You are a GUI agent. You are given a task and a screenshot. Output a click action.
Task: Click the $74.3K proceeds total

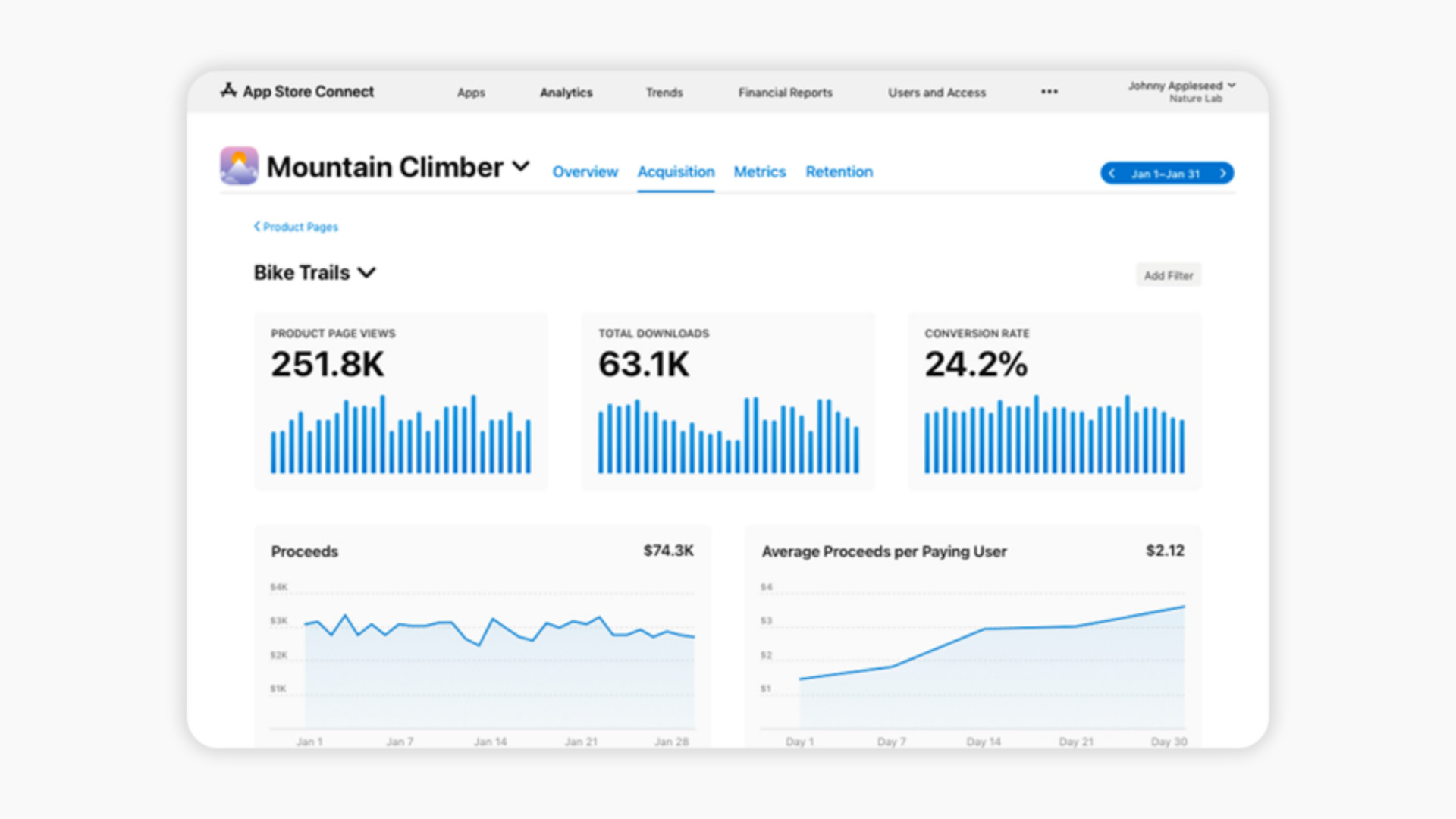pyautogui.click(x=669, y=551)
